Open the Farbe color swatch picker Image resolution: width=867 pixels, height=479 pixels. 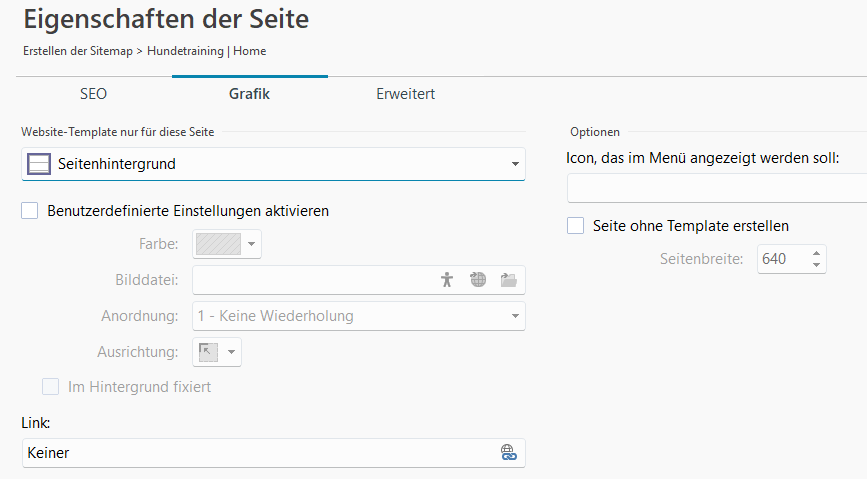tap(219, 243)
